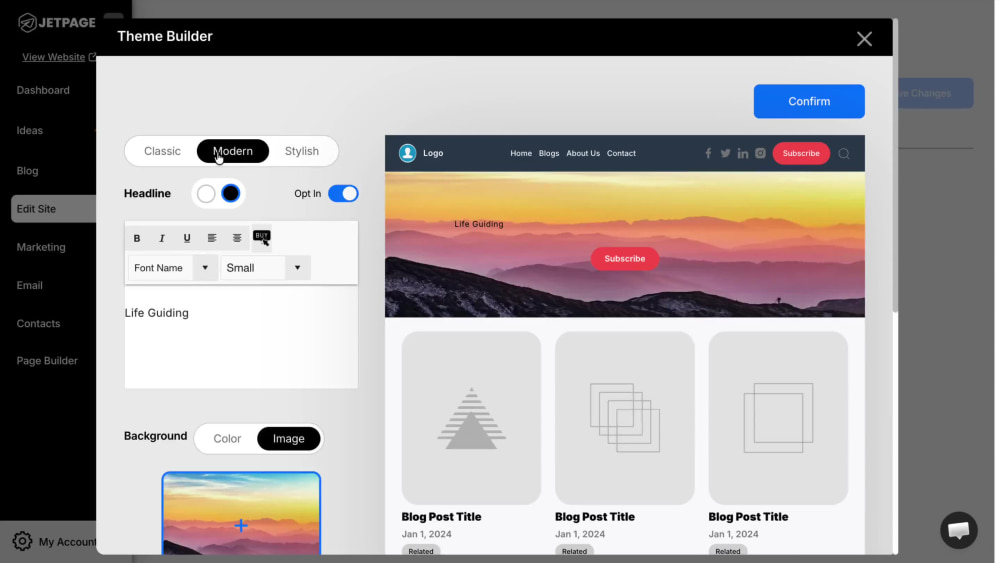Select Edit Site in the sidebar
1000x563 pixels.
pos(54,209)
